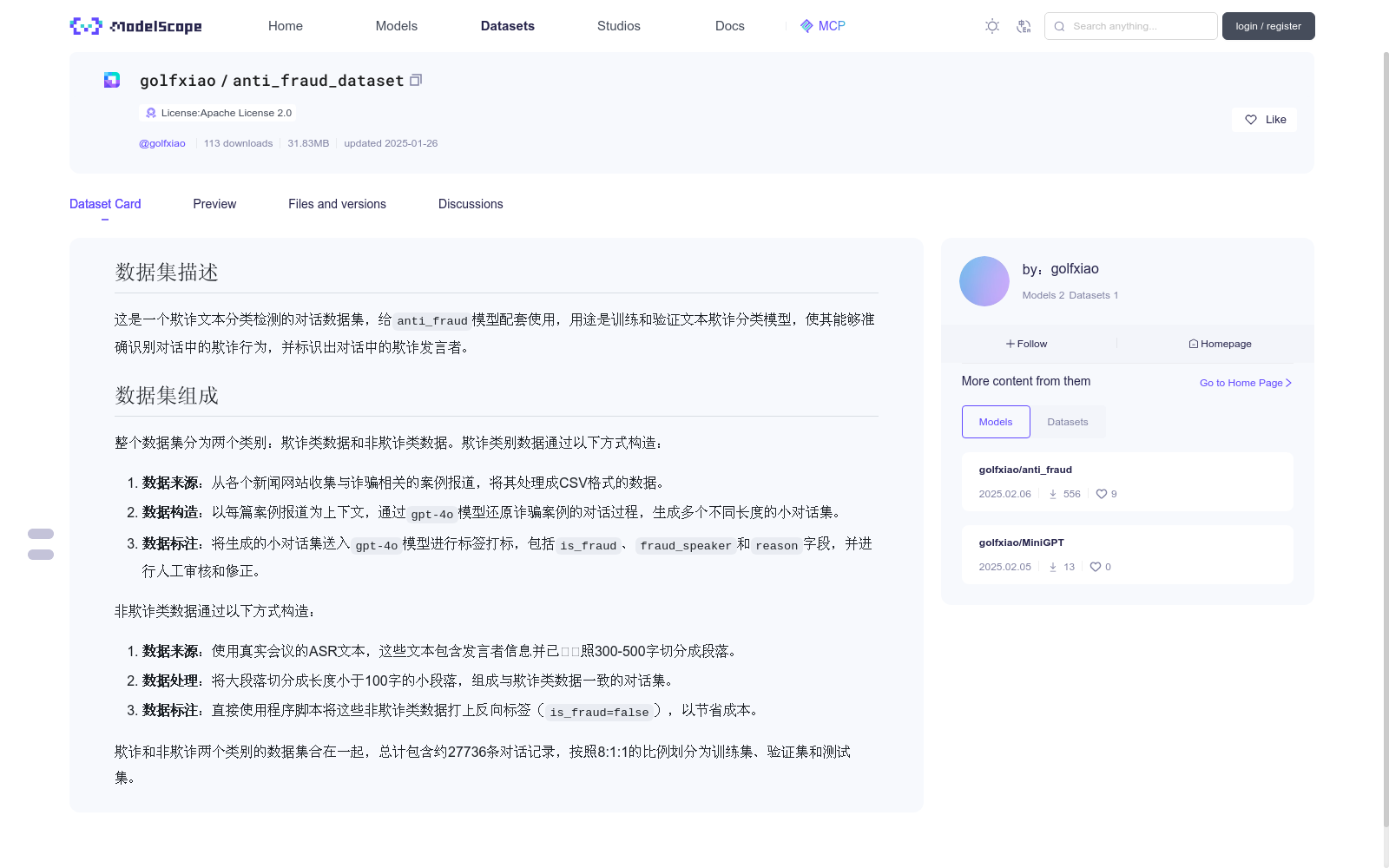
Task: Like golfxiao/anti_fraud via its heart icon
Action: [x=1102, y=494]
